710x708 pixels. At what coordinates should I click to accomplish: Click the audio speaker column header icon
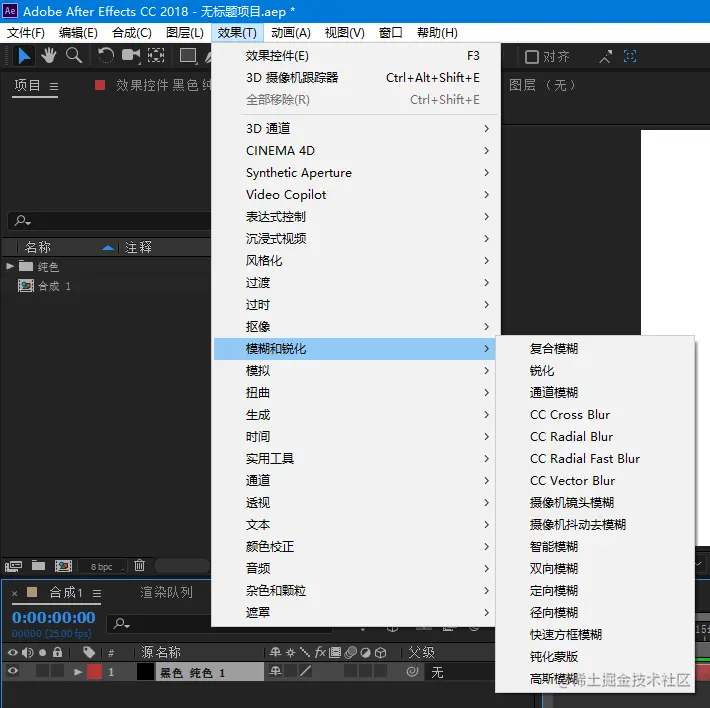click(x=28, y=652)
